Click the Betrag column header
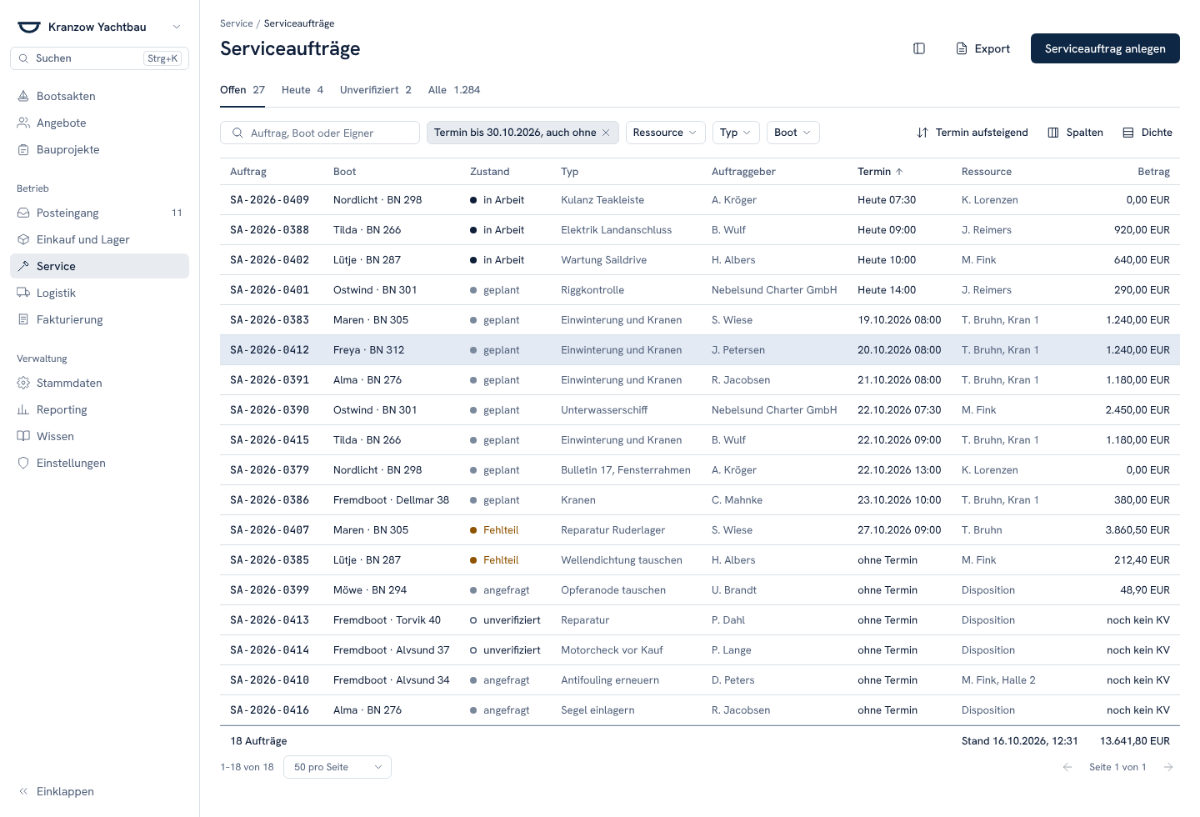Viewport: 1200px width, 817px height. [x=1153, y=172]
